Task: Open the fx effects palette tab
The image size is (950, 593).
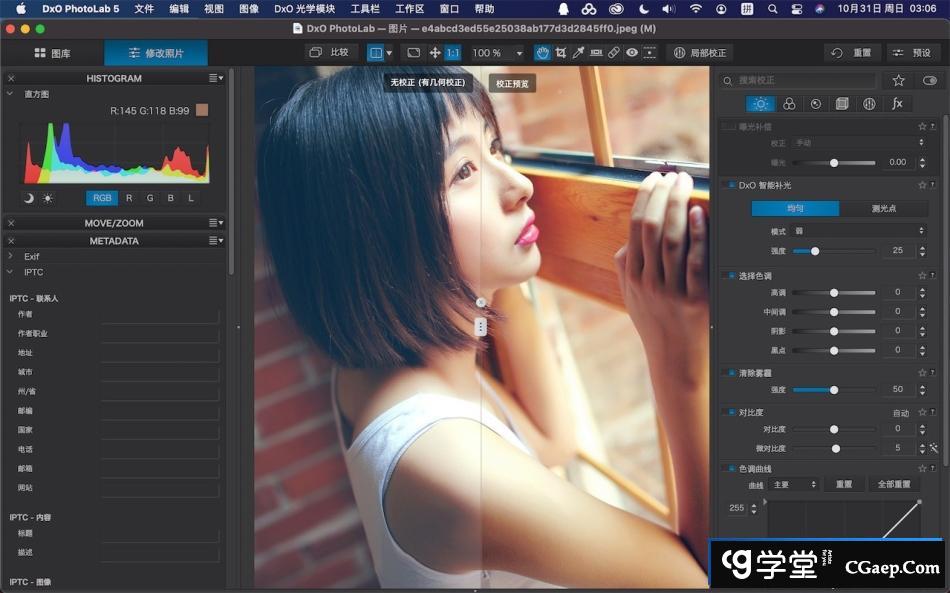Action: (x=897, y=104)
